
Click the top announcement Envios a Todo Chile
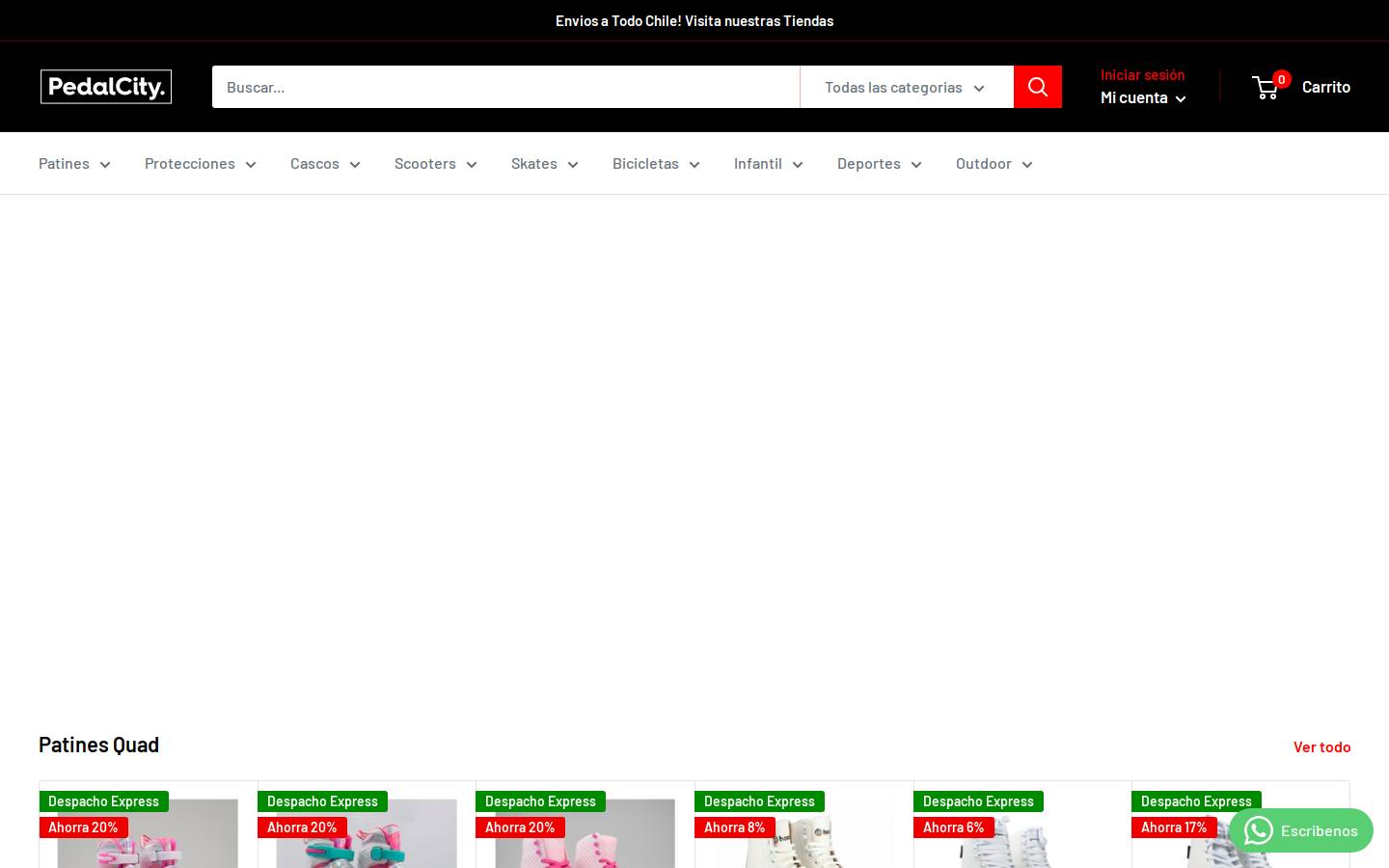coord(694,20)
